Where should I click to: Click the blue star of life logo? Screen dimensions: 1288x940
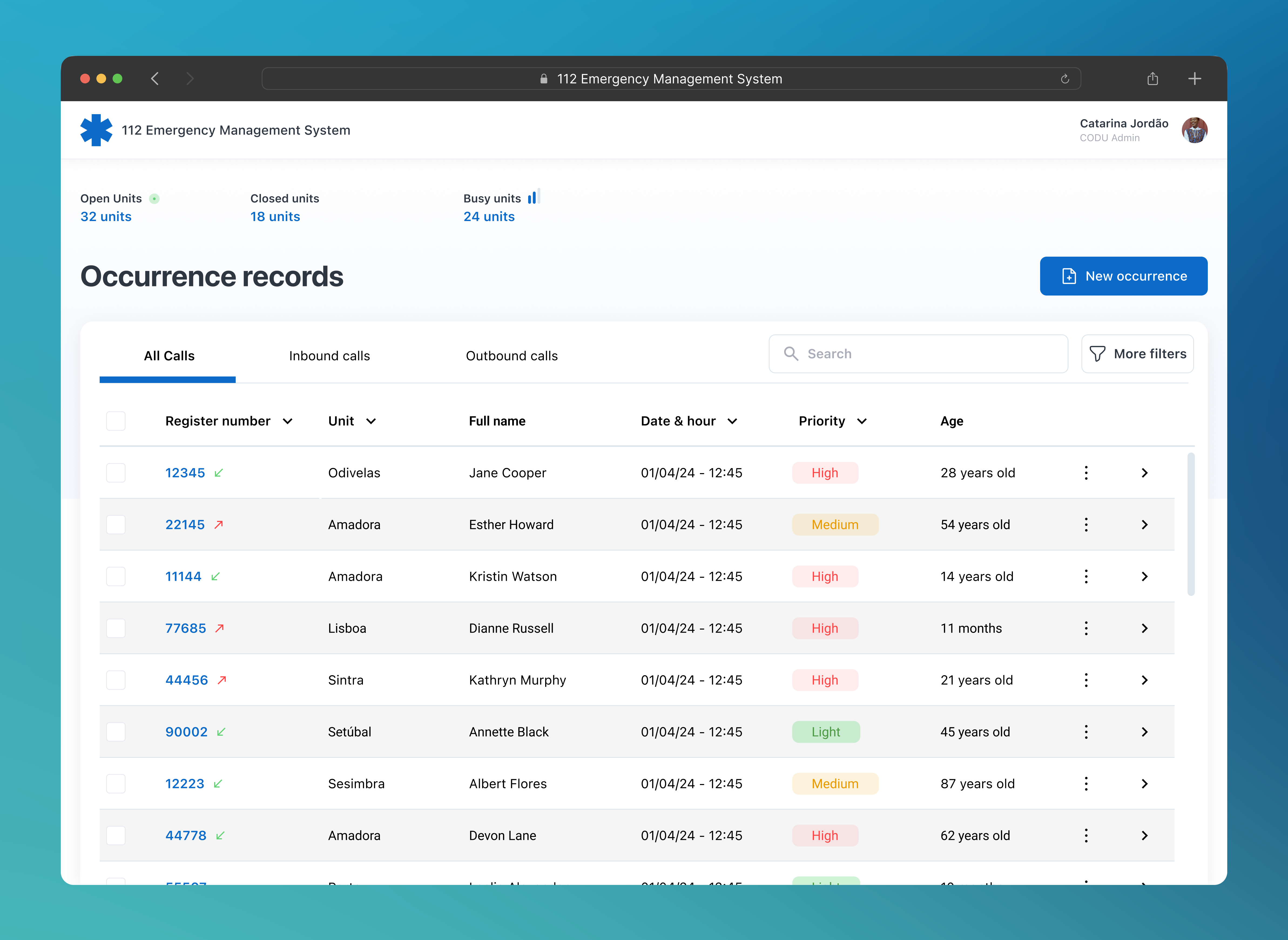point(96,130)
